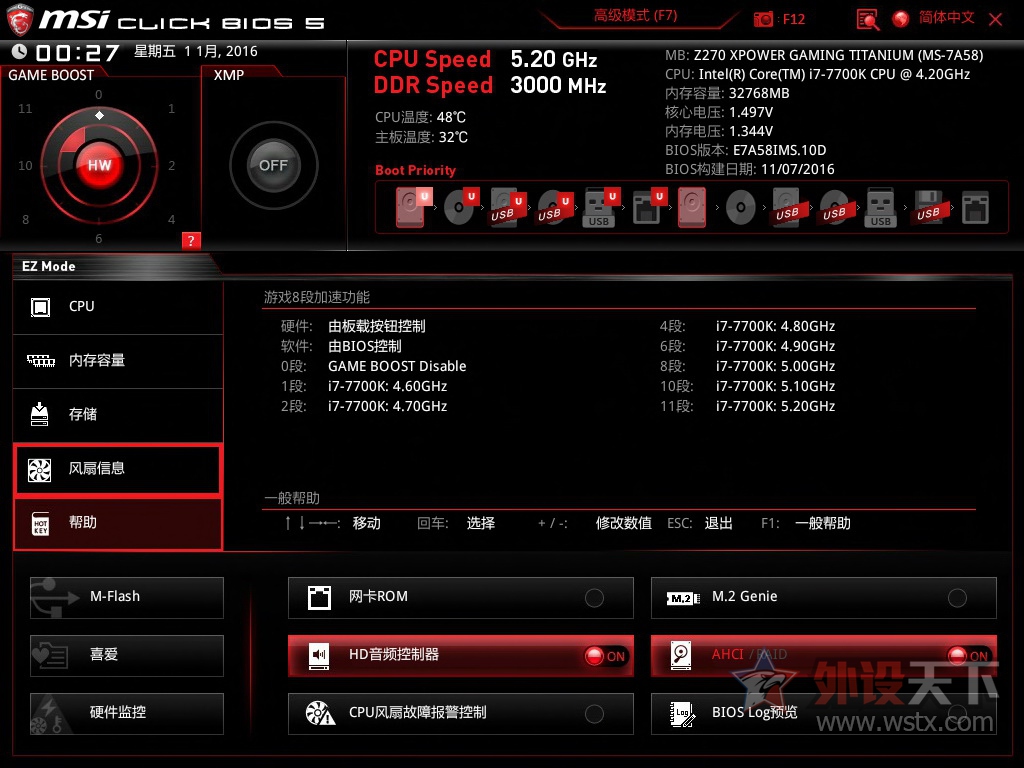Click the 核心电压 1.497V value
1024x768 pixels.
tap(751, 112)
